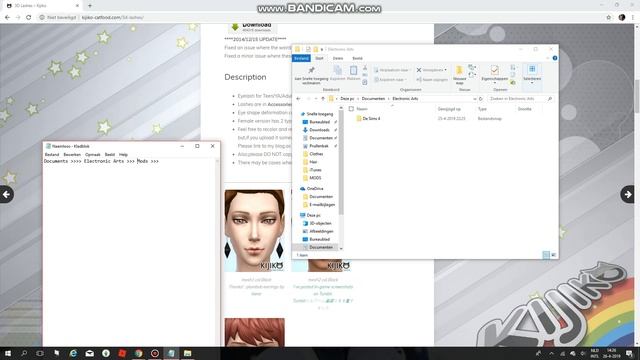
Task: Select OneDrive in the navigation pane
Action: (x=315, y=189)
